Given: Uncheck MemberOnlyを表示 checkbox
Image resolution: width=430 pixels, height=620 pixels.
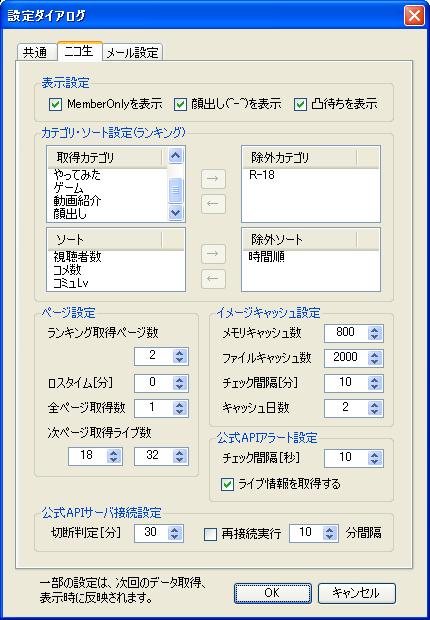Looking at the screenshot, I should click(x=55, y=105).
